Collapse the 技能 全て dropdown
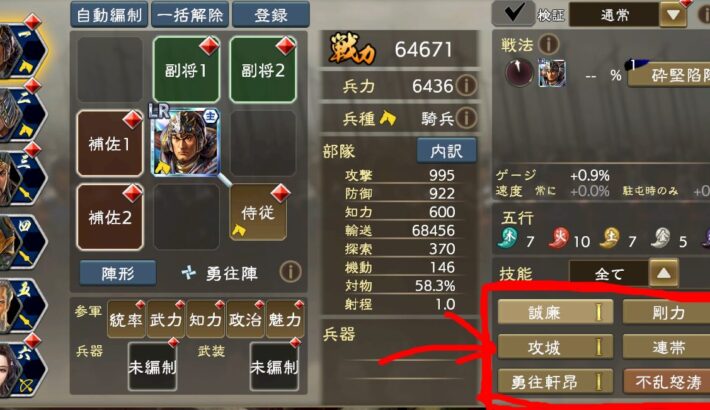The height and width of the screenshot is (410, 710). pos(663,273)
